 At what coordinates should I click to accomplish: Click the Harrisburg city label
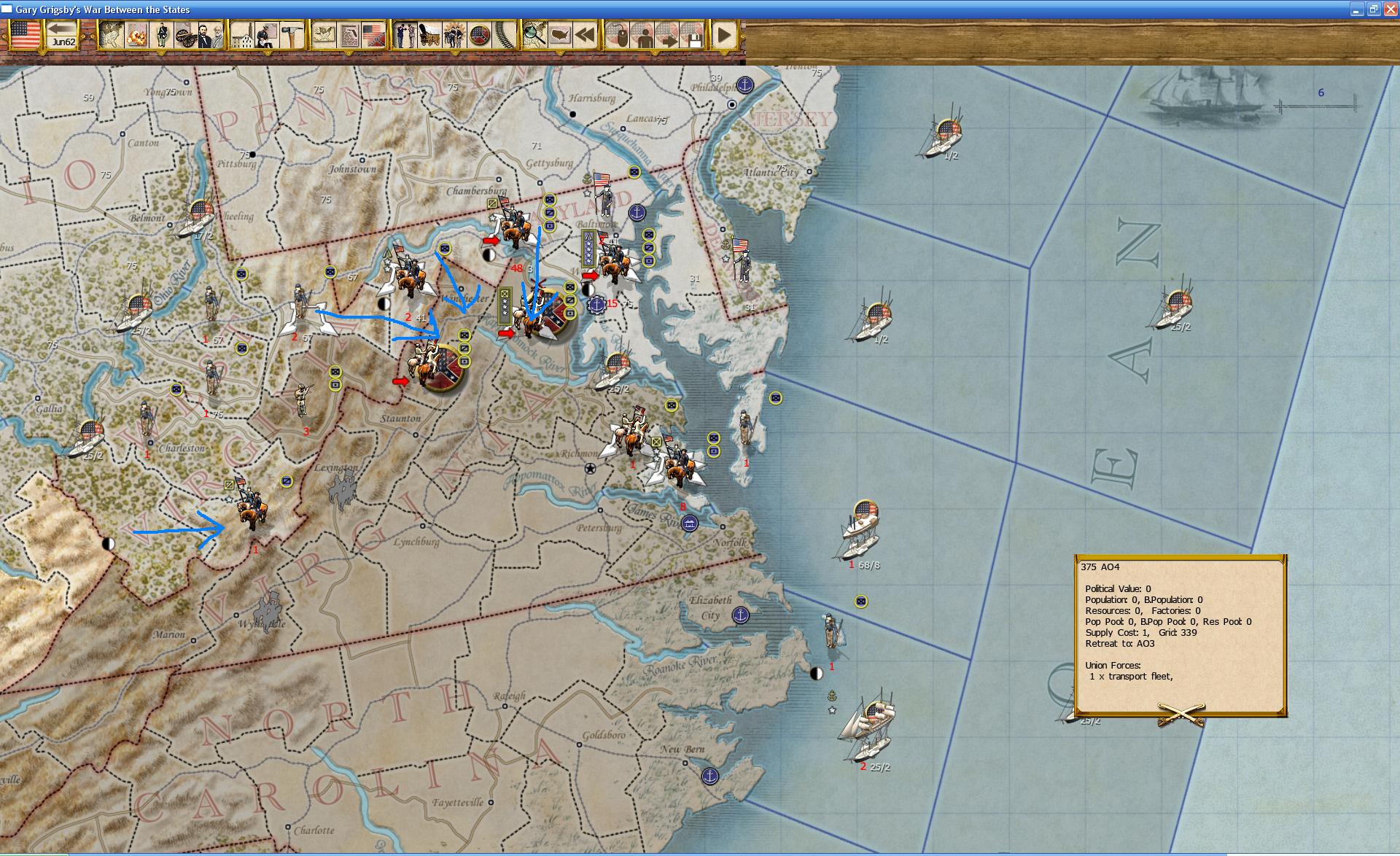tap(592, 98)
